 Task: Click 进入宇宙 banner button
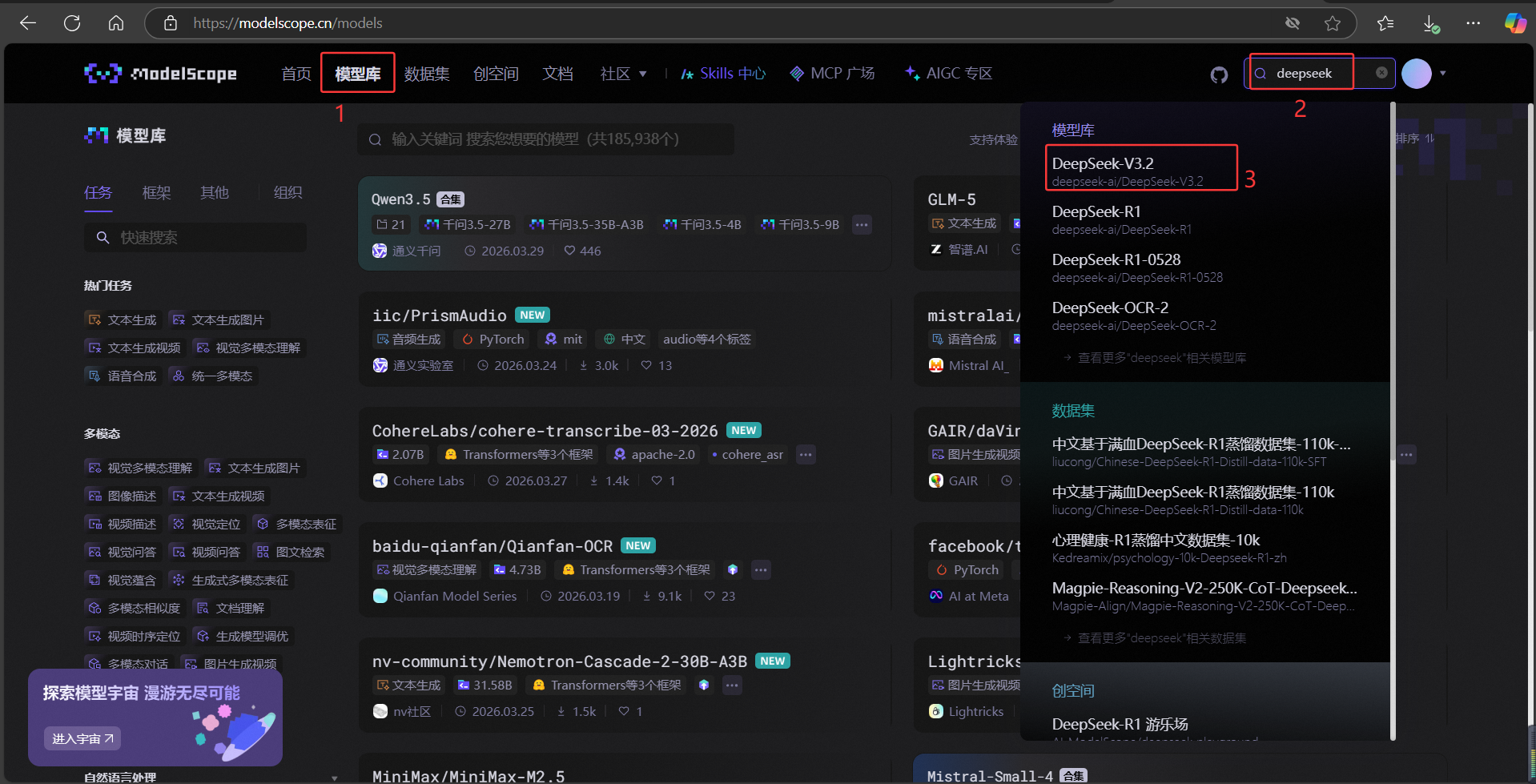83,738
